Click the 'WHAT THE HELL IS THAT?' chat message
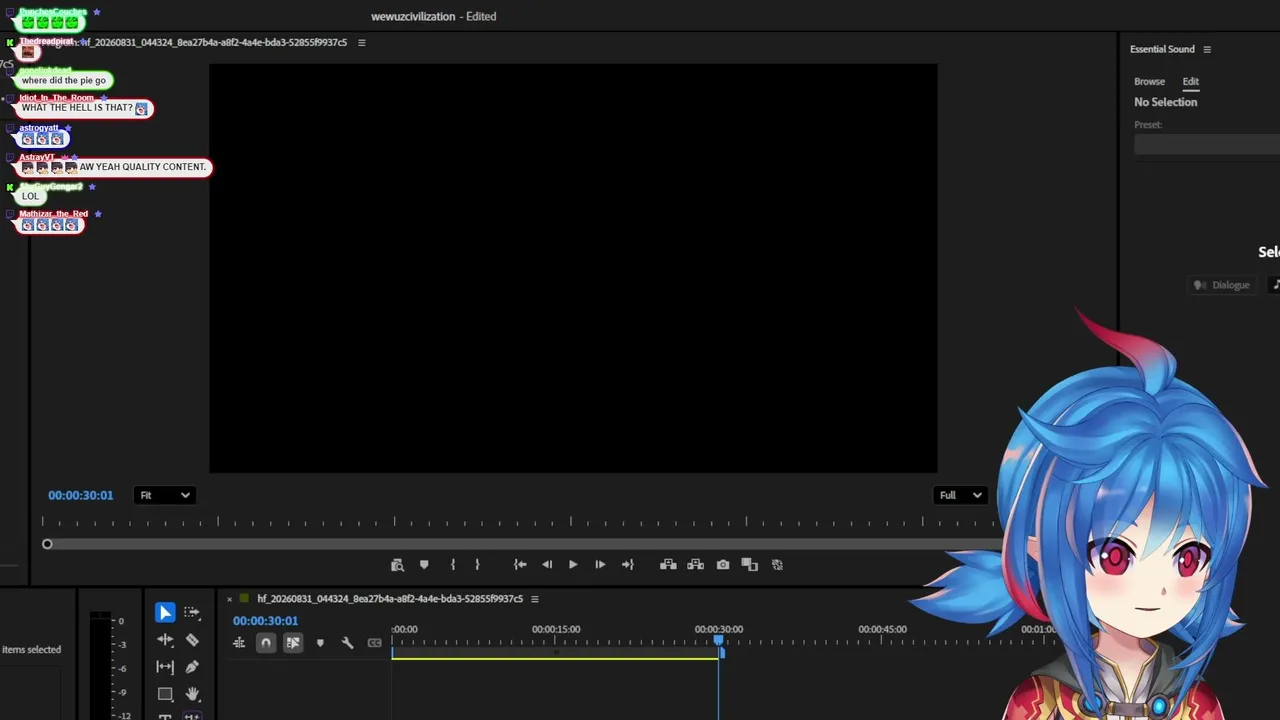1280x720 pixels. [84, 108]
